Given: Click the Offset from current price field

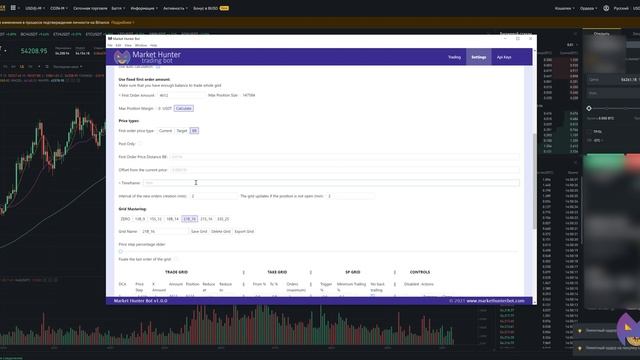Looking at the screenshot, I should [x=345, y=170].
